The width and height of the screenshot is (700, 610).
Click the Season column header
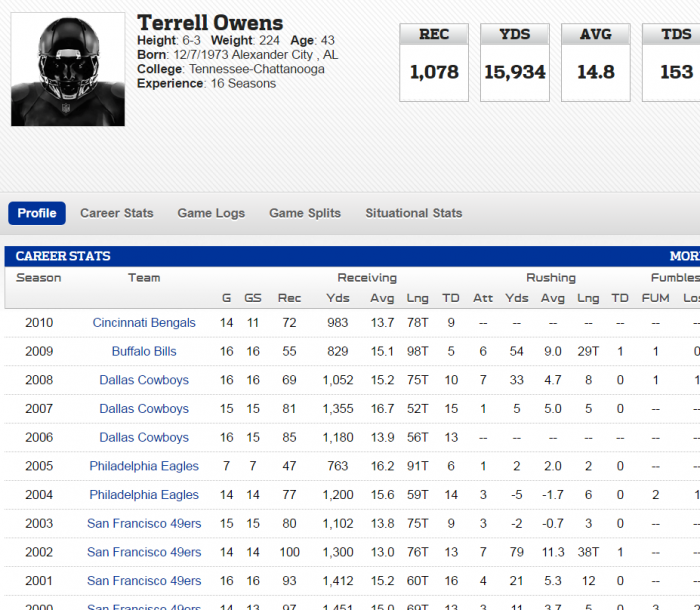point(38,278)
